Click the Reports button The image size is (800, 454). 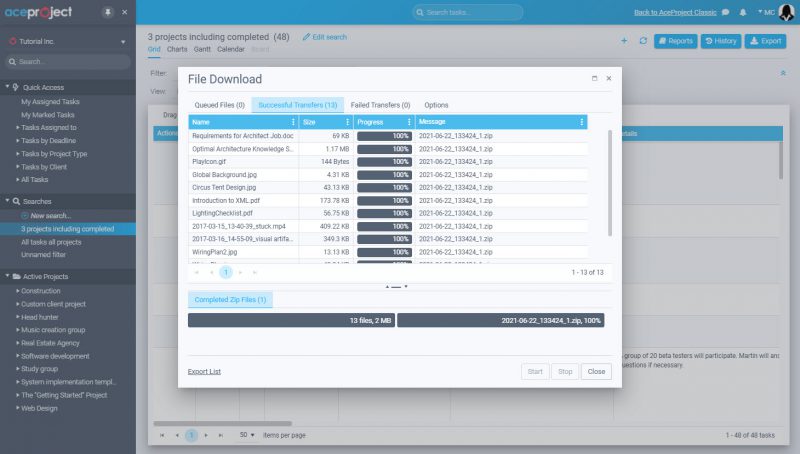(676, 41)
